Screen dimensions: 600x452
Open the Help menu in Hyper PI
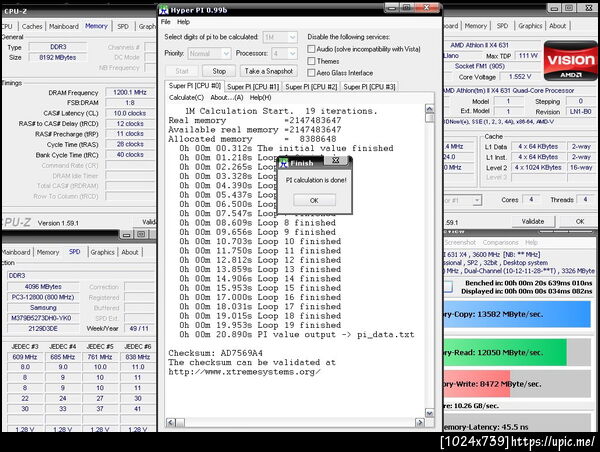[183, 22]
